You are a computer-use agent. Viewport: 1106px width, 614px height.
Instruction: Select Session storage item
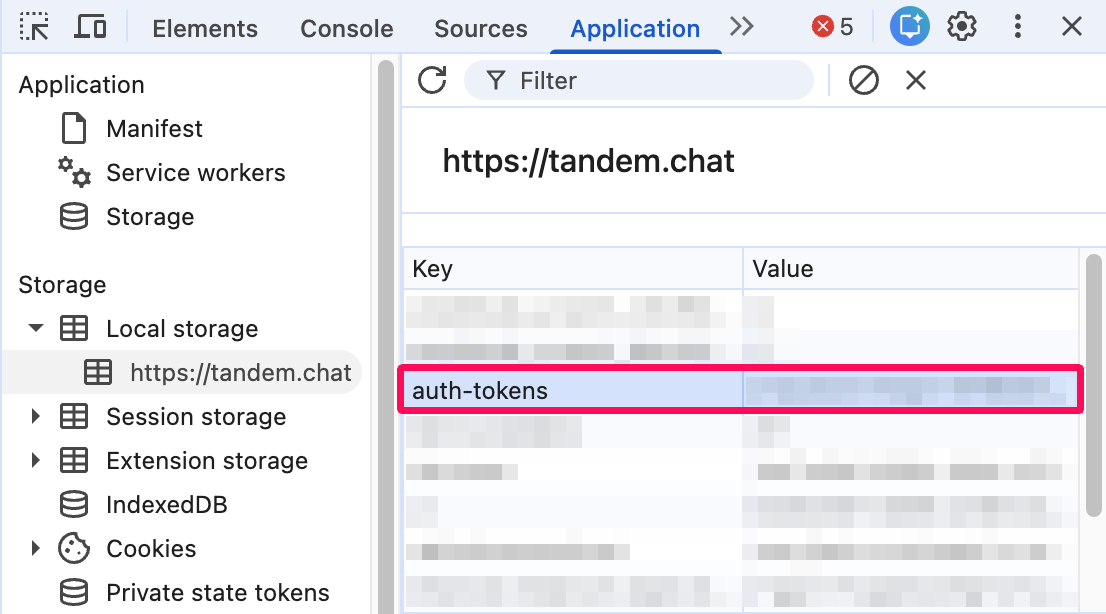[x=196, y=416]
